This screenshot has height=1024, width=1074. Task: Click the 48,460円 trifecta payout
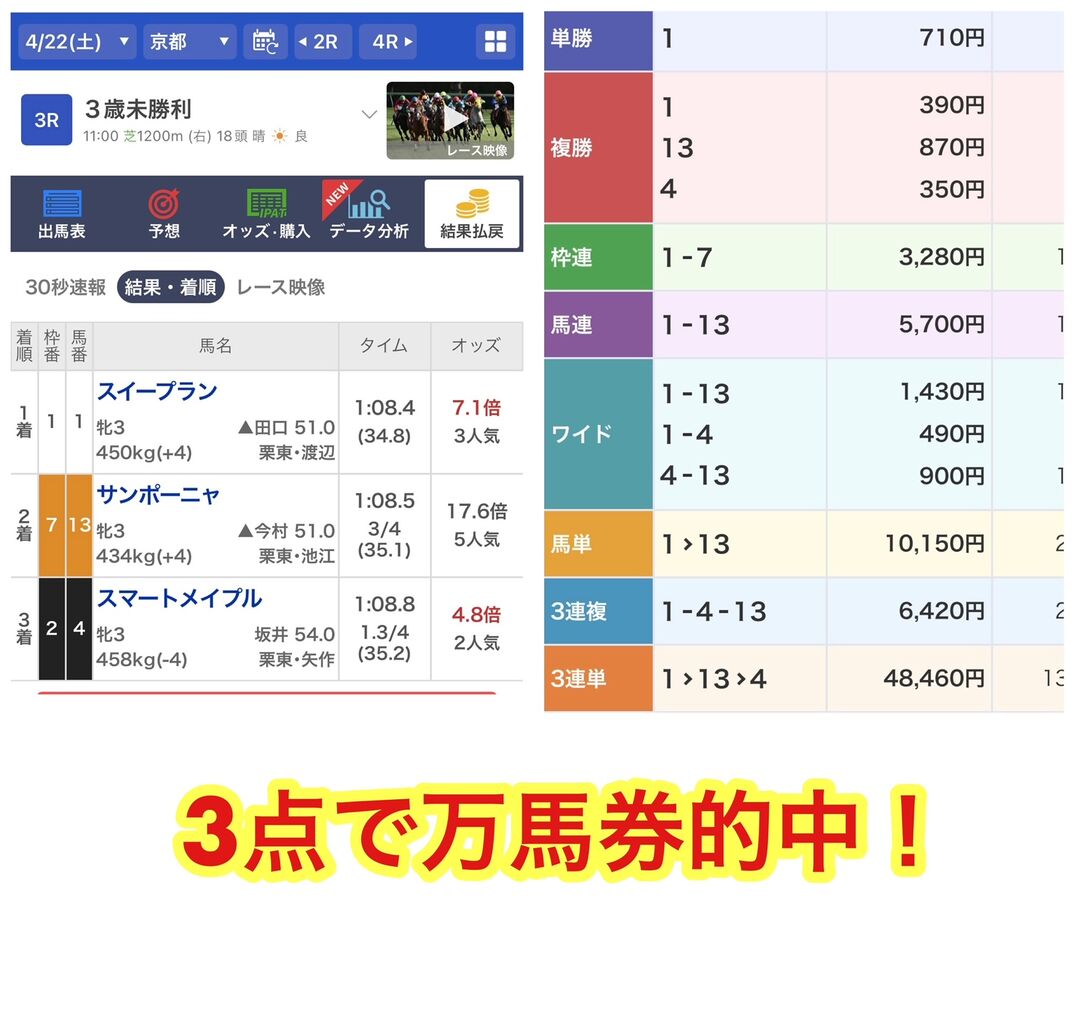click(934, 679)
